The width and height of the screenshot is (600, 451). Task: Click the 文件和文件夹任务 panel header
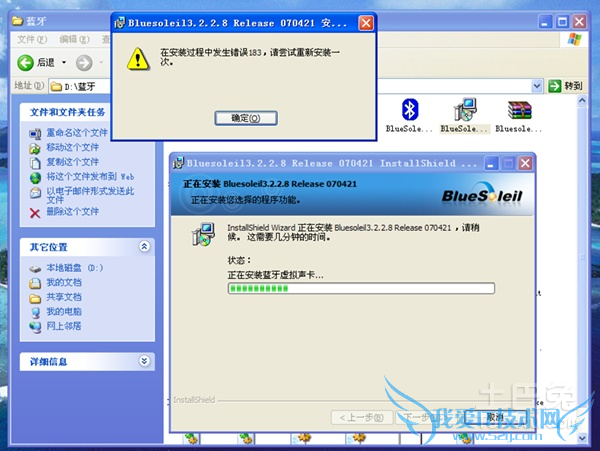tap(67, 112)
